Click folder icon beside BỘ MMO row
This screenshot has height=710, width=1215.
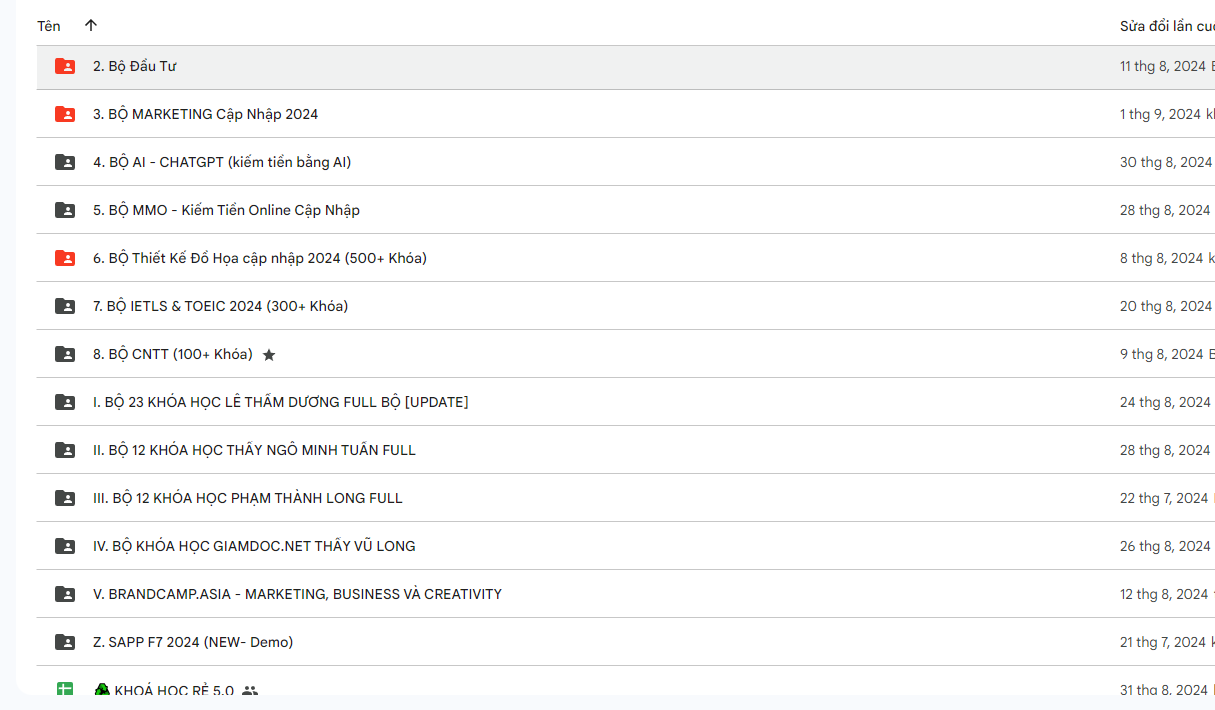click(65, 210)
